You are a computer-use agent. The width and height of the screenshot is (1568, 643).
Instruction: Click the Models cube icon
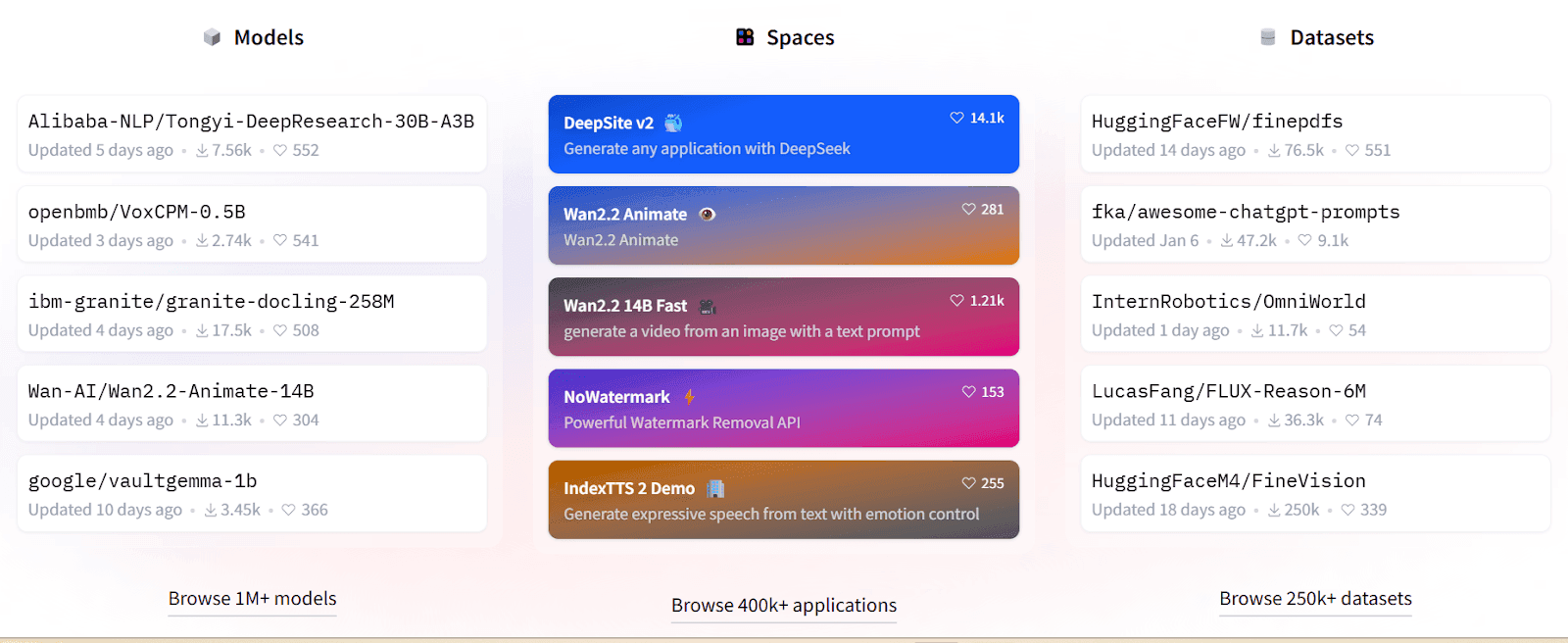click(212, 37)
